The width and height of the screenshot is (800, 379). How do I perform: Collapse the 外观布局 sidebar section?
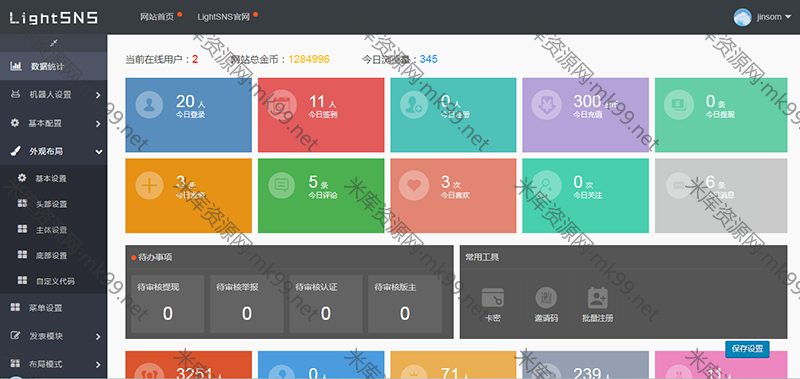[x=53, y=151]
